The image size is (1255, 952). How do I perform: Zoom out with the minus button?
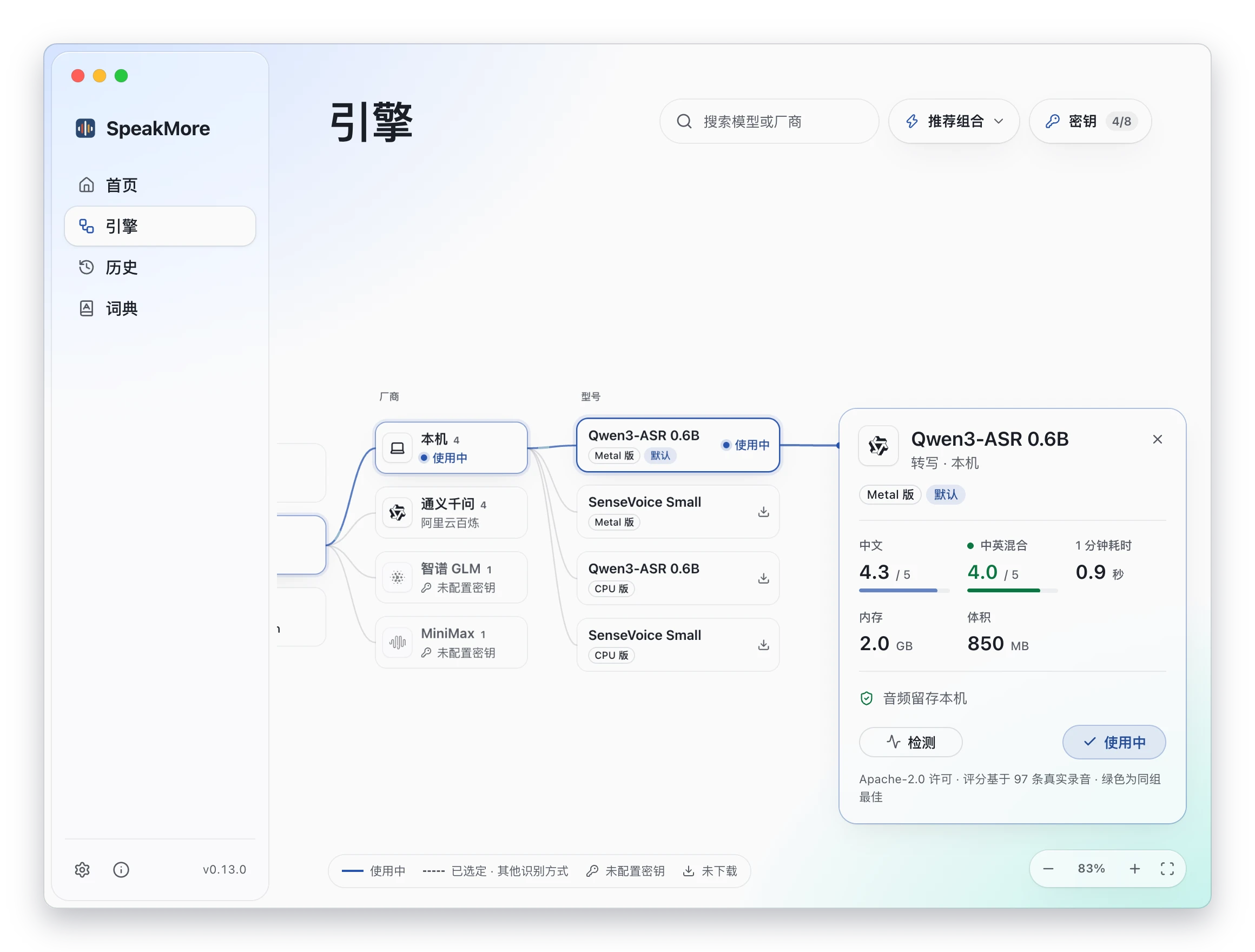(x=1047, y=868)
